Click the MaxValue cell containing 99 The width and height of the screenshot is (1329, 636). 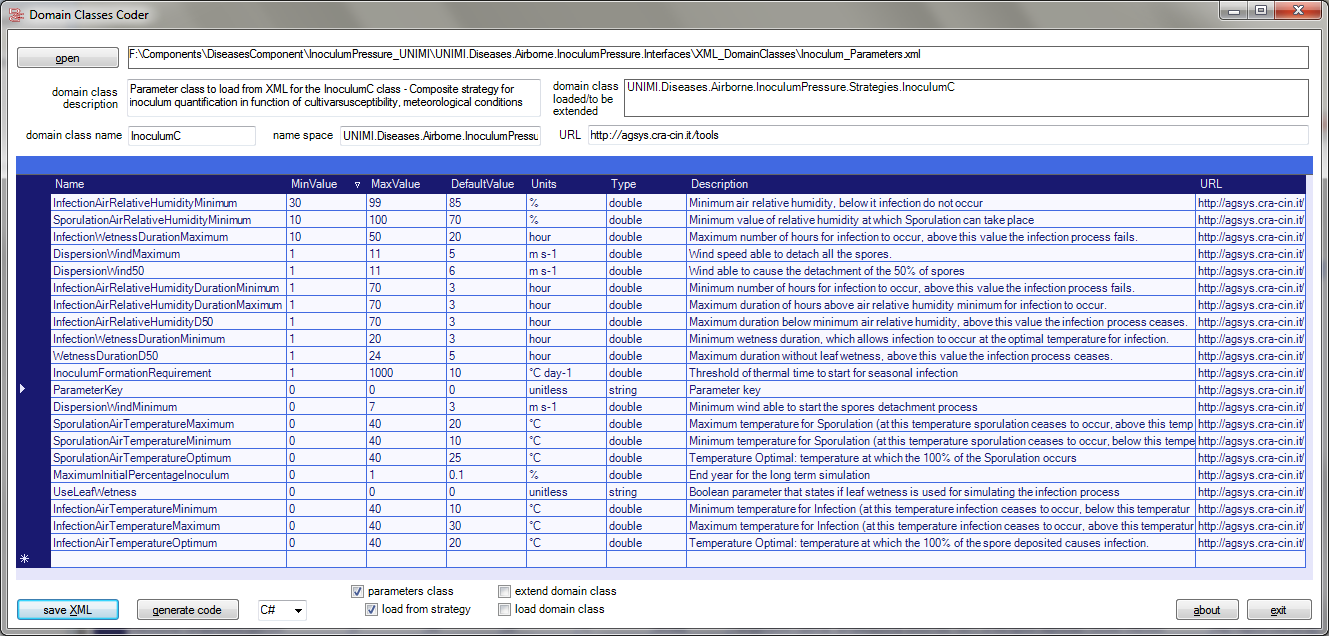pos(406,203)
